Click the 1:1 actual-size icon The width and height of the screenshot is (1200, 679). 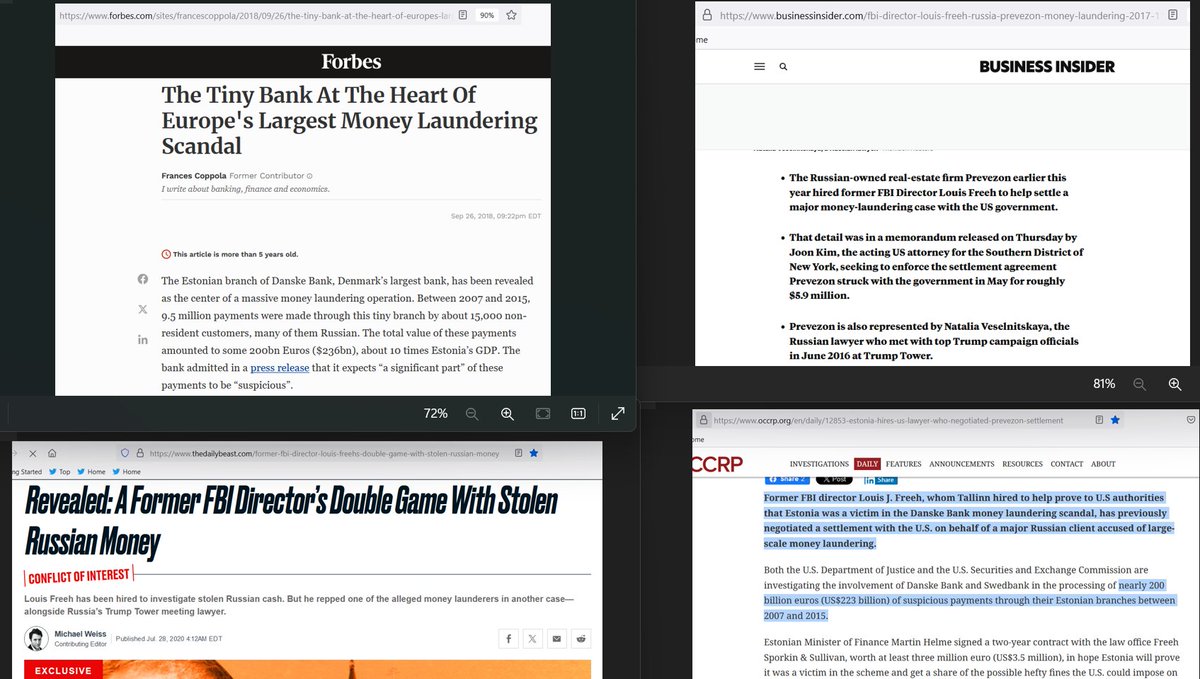pyautogui.click(x=578, y=413)
